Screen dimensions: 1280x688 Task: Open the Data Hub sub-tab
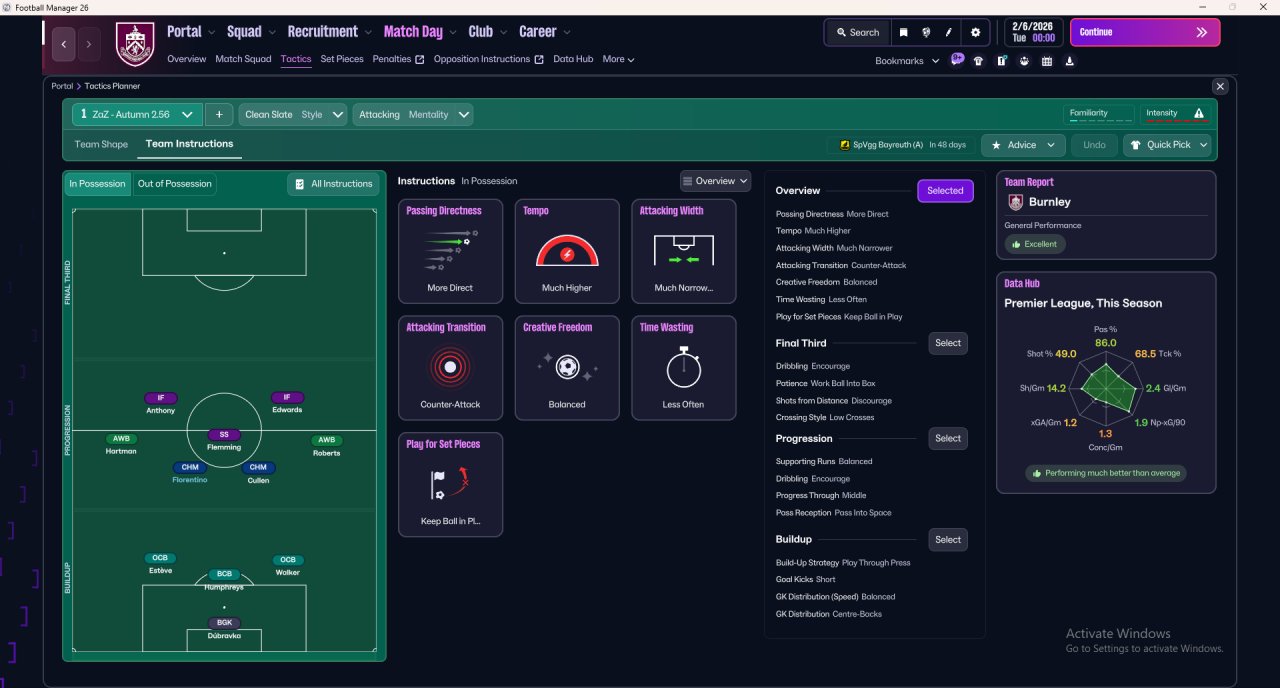574,59
